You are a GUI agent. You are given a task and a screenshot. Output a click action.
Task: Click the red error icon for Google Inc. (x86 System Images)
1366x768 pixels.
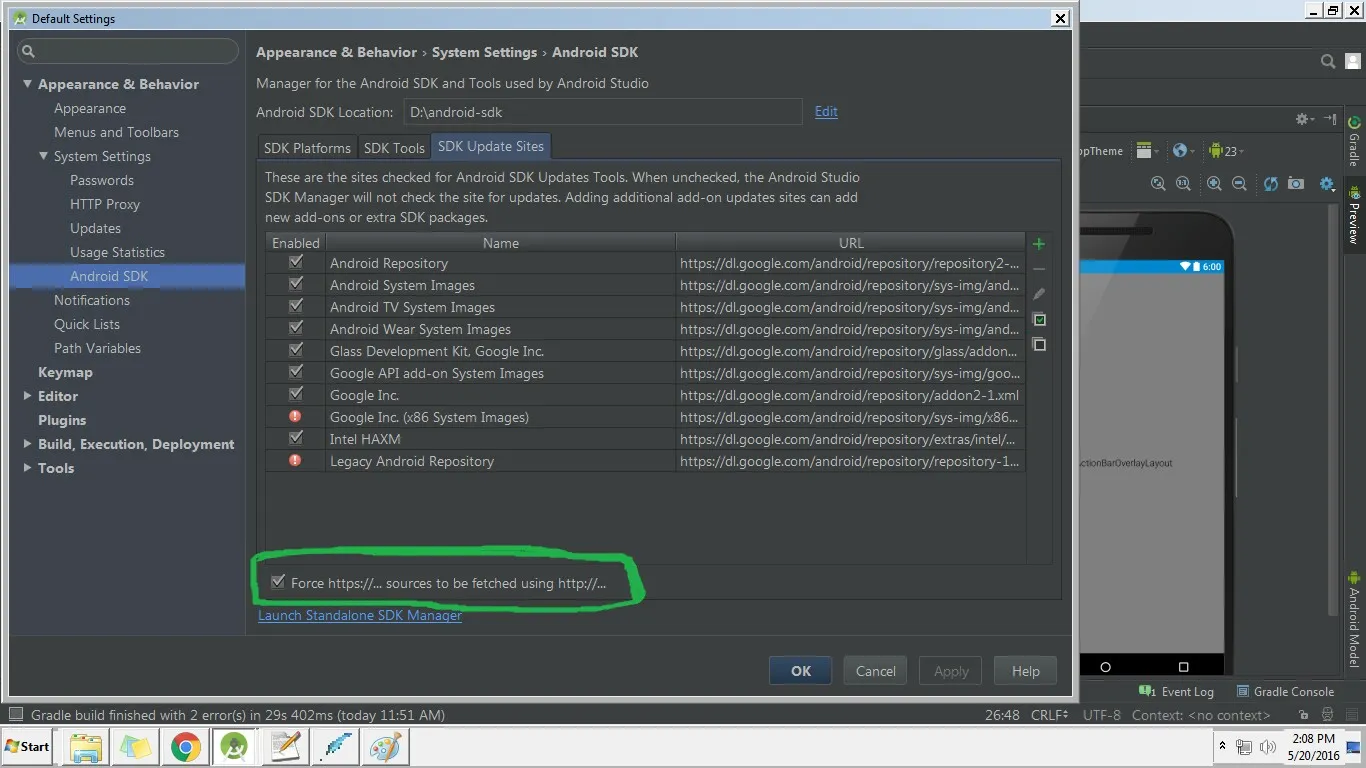coord(295,416)
